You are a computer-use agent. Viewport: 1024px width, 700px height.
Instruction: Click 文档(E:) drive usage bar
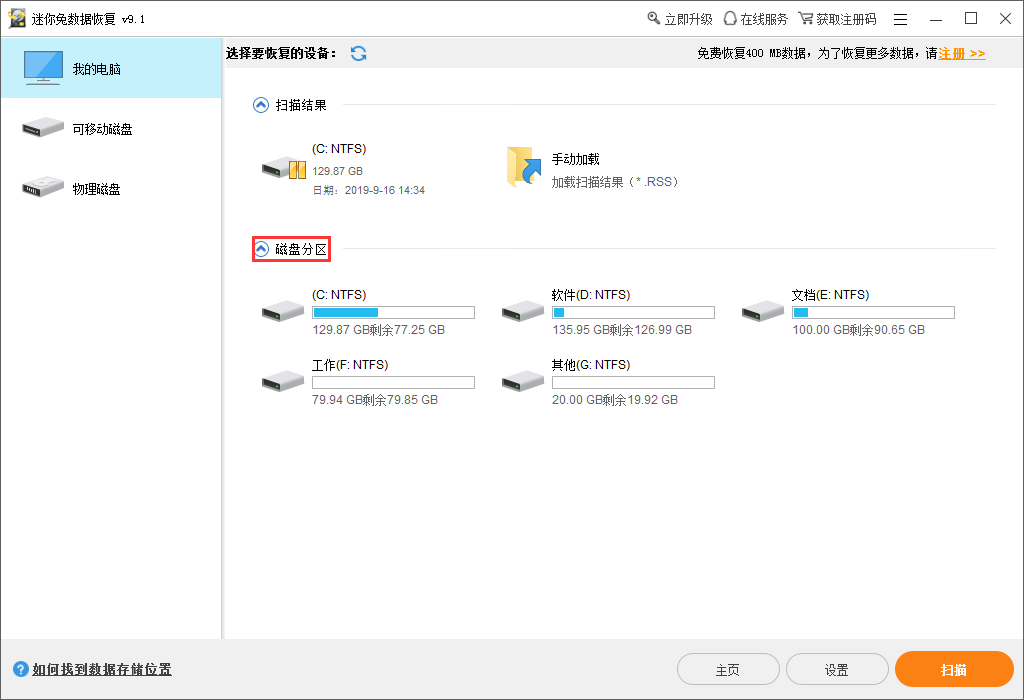point(873,313)
